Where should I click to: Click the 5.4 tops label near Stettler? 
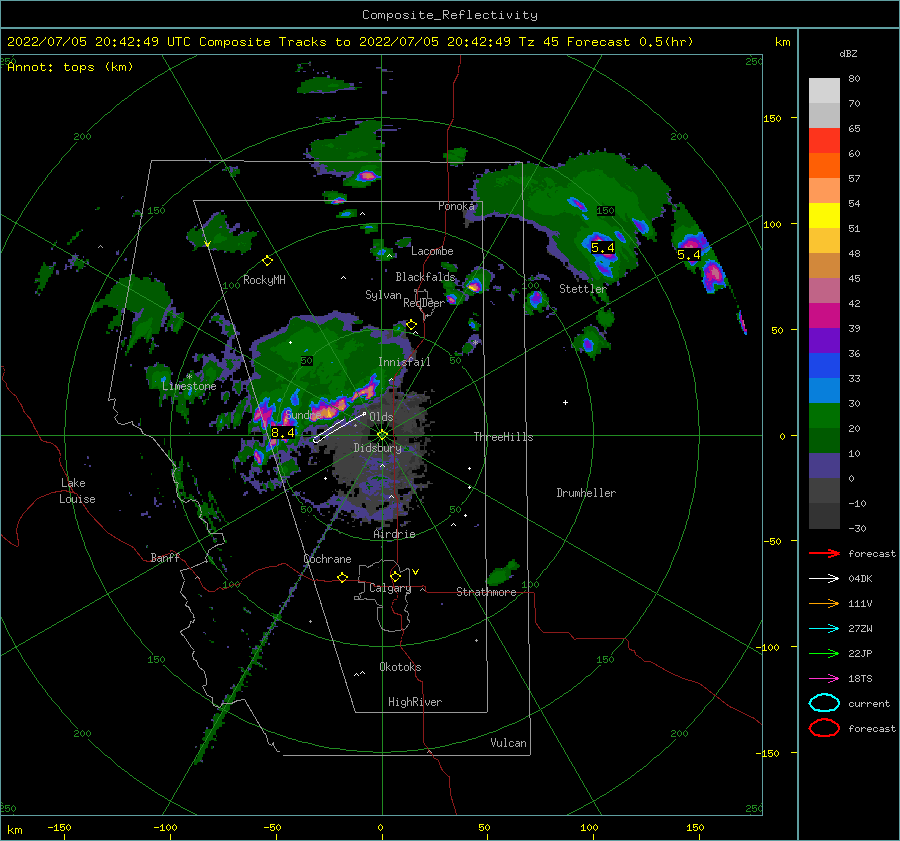[x=603, y=248]
